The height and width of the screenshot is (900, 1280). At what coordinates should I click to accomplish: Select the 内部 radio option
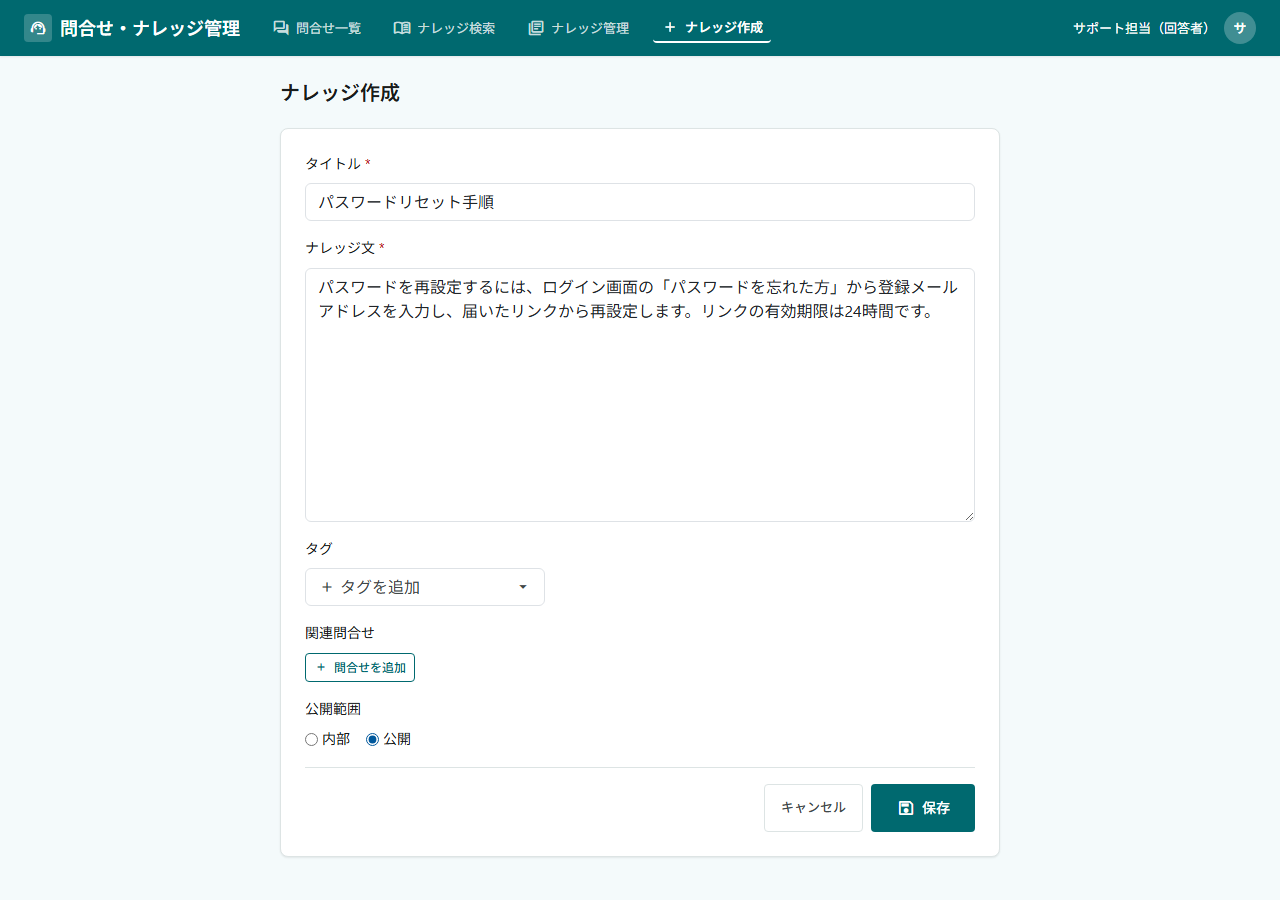[x=311, y=740]
